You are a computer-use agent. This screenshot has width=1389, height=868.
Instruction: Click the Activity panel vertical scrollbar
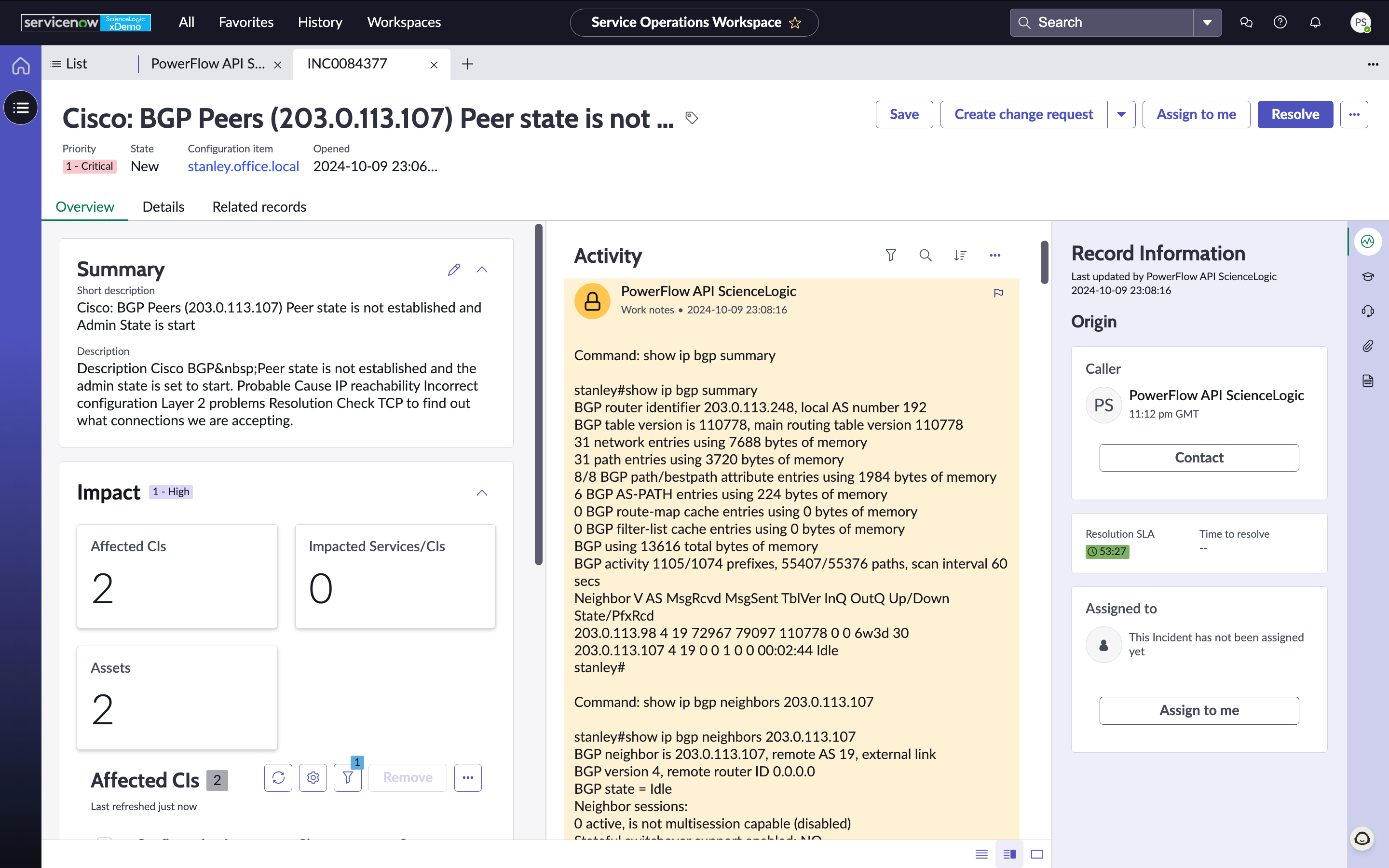click(1044, 262)
